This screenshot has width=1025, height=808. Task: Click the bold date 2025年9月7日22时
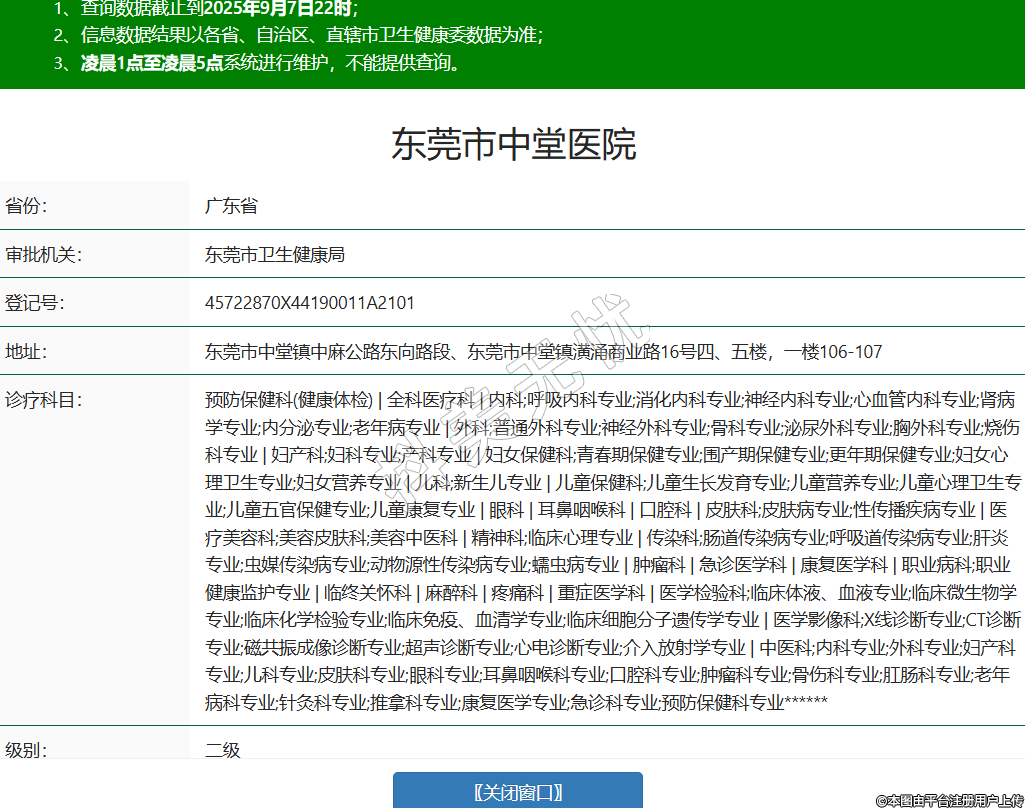(277, 9)
